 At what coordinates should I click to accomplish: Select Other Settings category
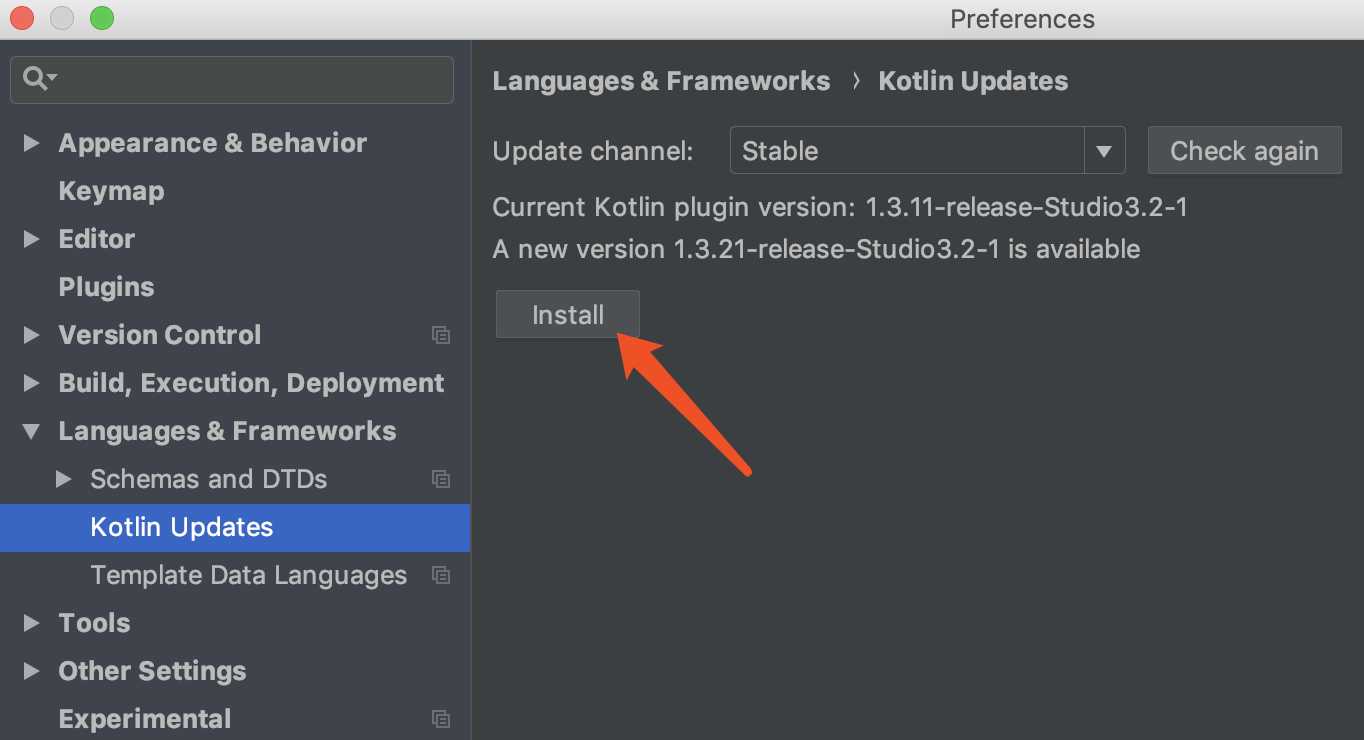click(152, 671)
